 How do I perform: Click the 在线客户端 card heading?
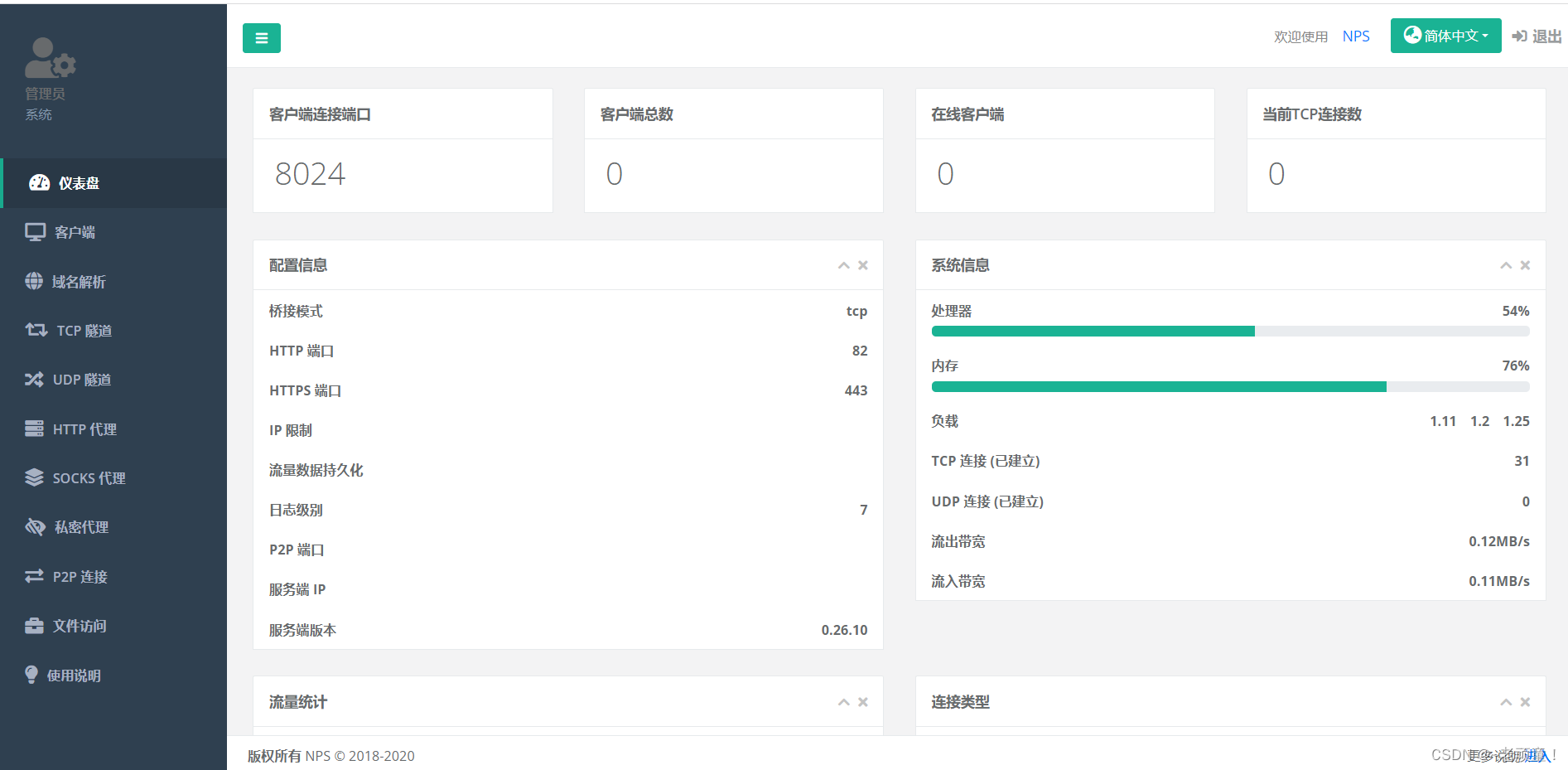[967, 114]
